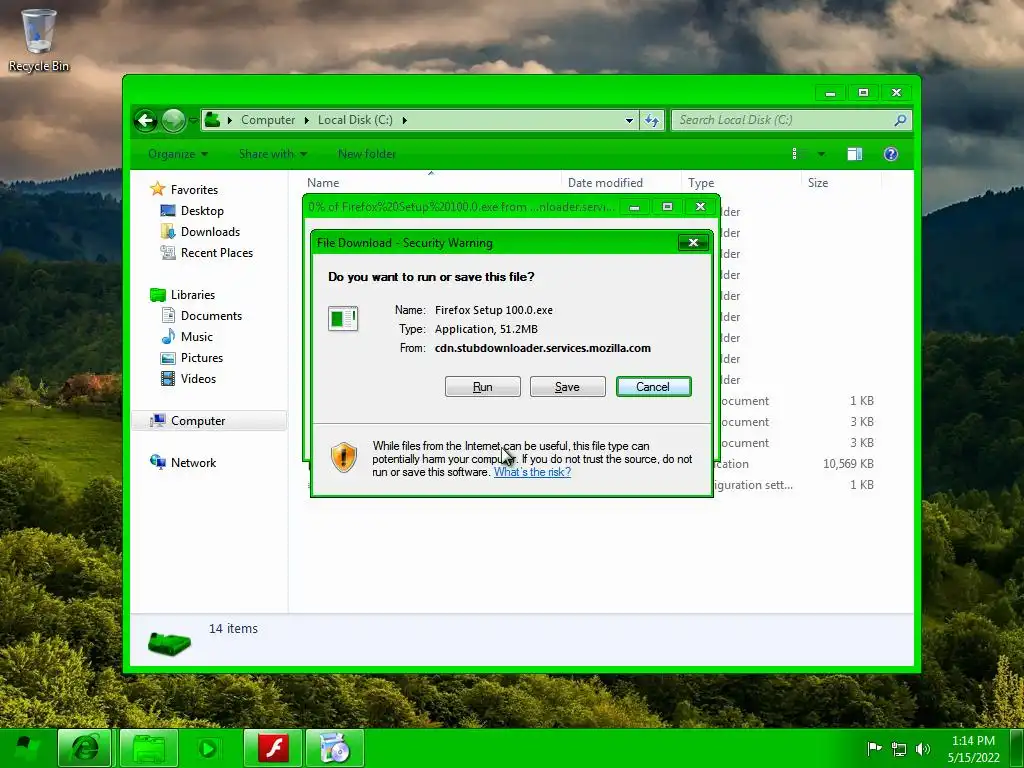Open Downloads in navigation pane
This screenshot has width=1024, height=768.
pyautogui.click(x=210, y=232)
